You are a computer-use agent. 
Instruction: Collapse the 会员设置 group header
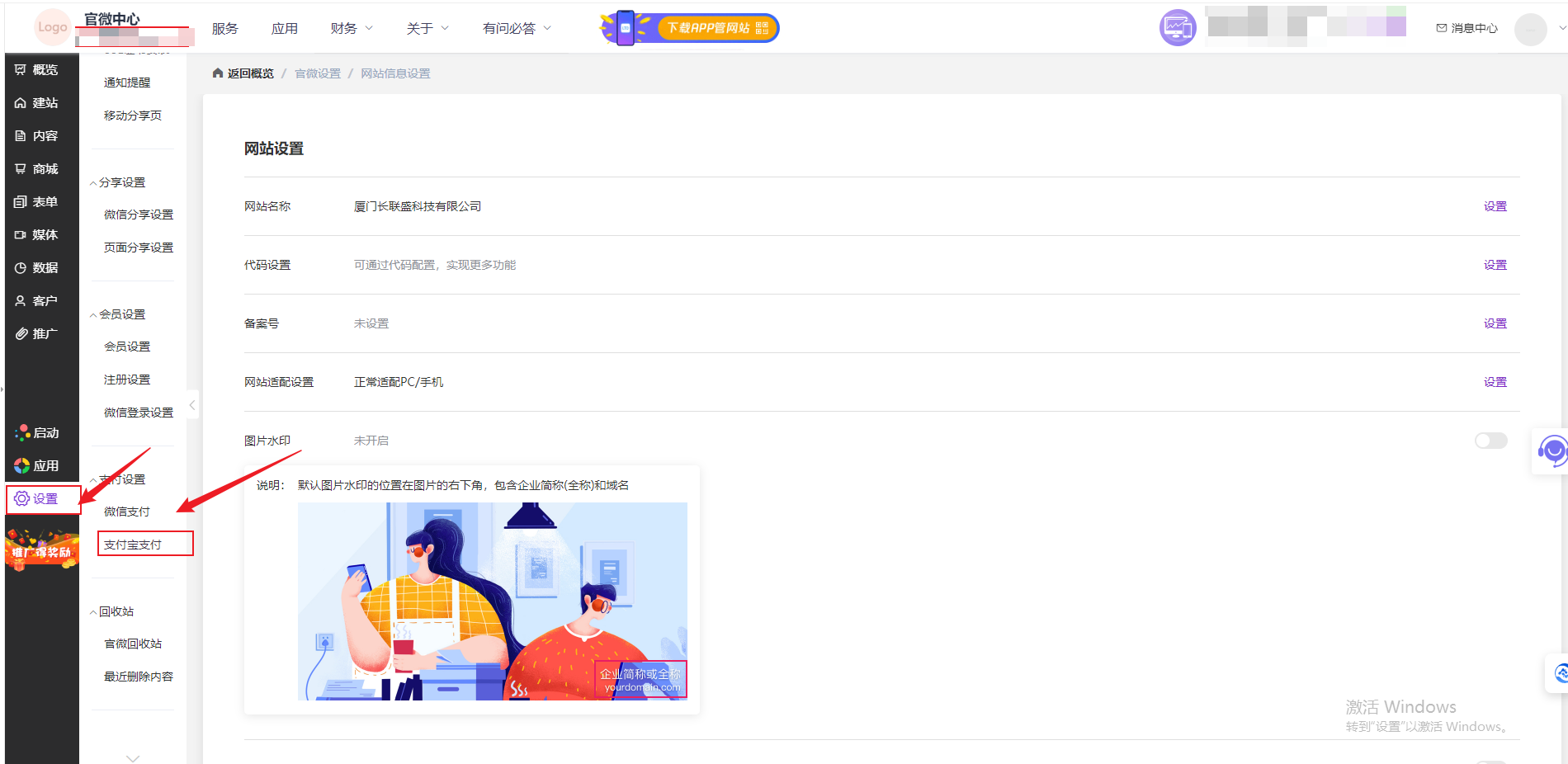pyautogui.click(x=117, y=314)
